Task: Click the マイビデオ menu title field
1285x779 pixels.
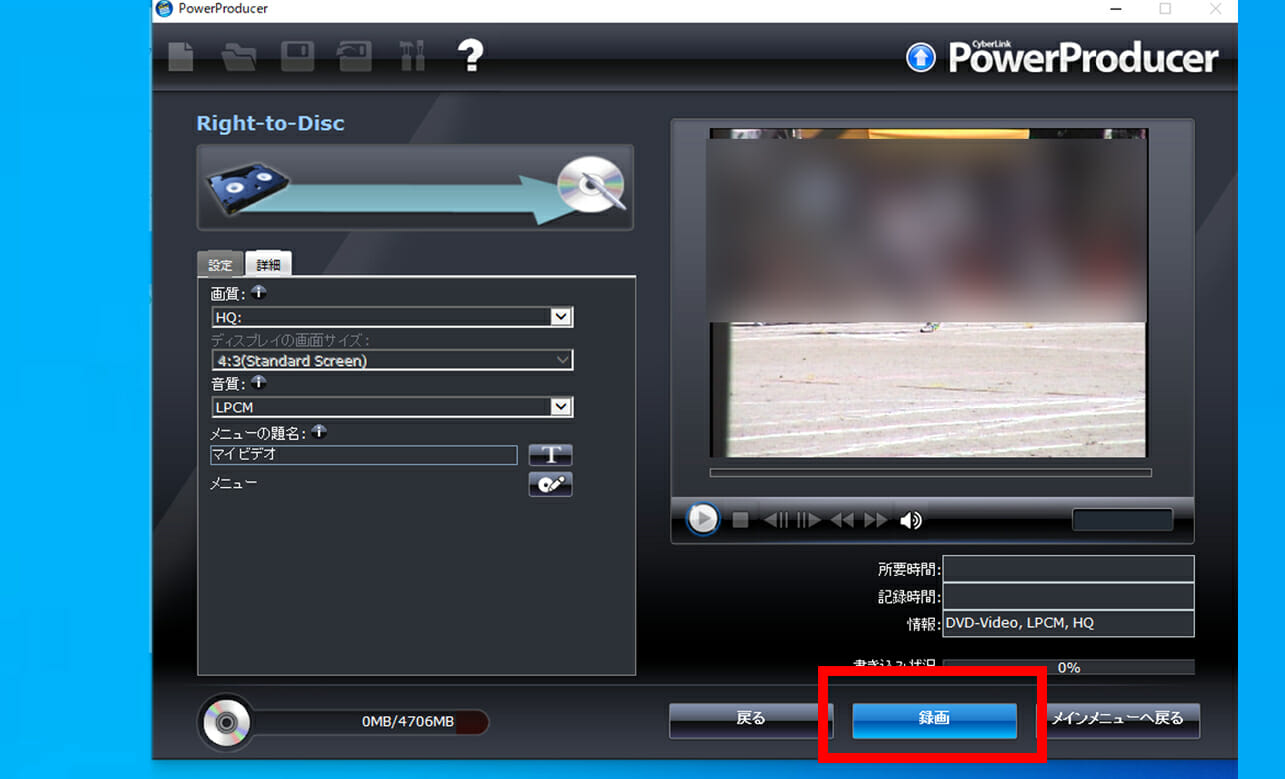Action: click(x=363, y=455)
